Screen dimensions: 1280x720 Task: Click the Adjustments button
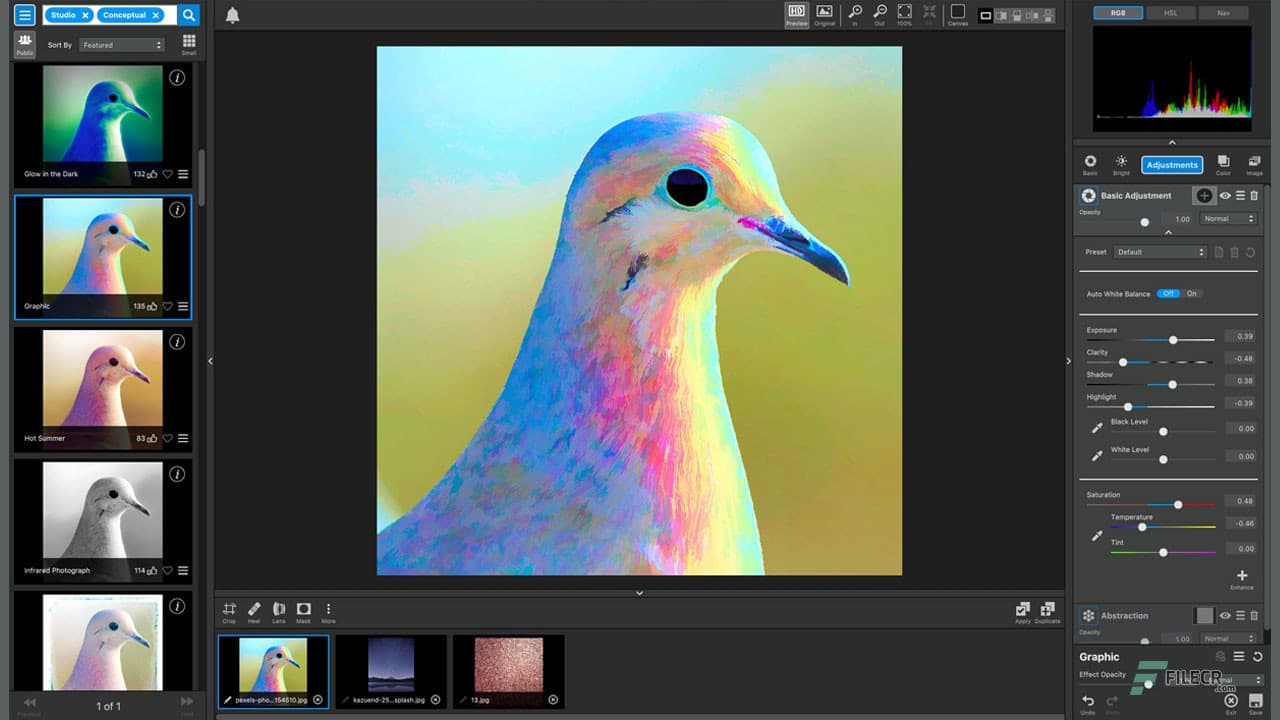point(1171,165)
